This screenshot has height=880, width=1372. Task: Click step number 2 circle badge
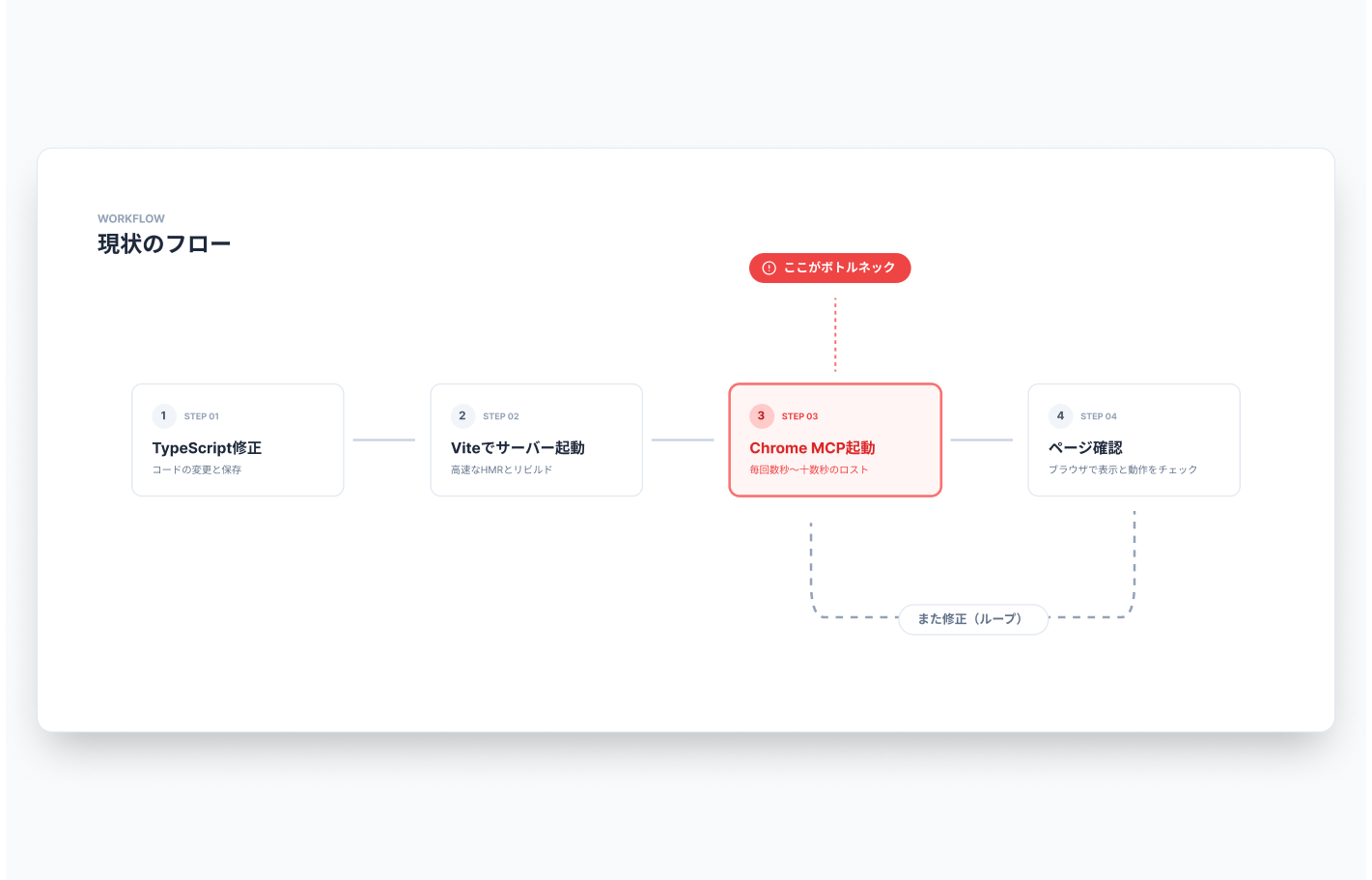point(462,416)
